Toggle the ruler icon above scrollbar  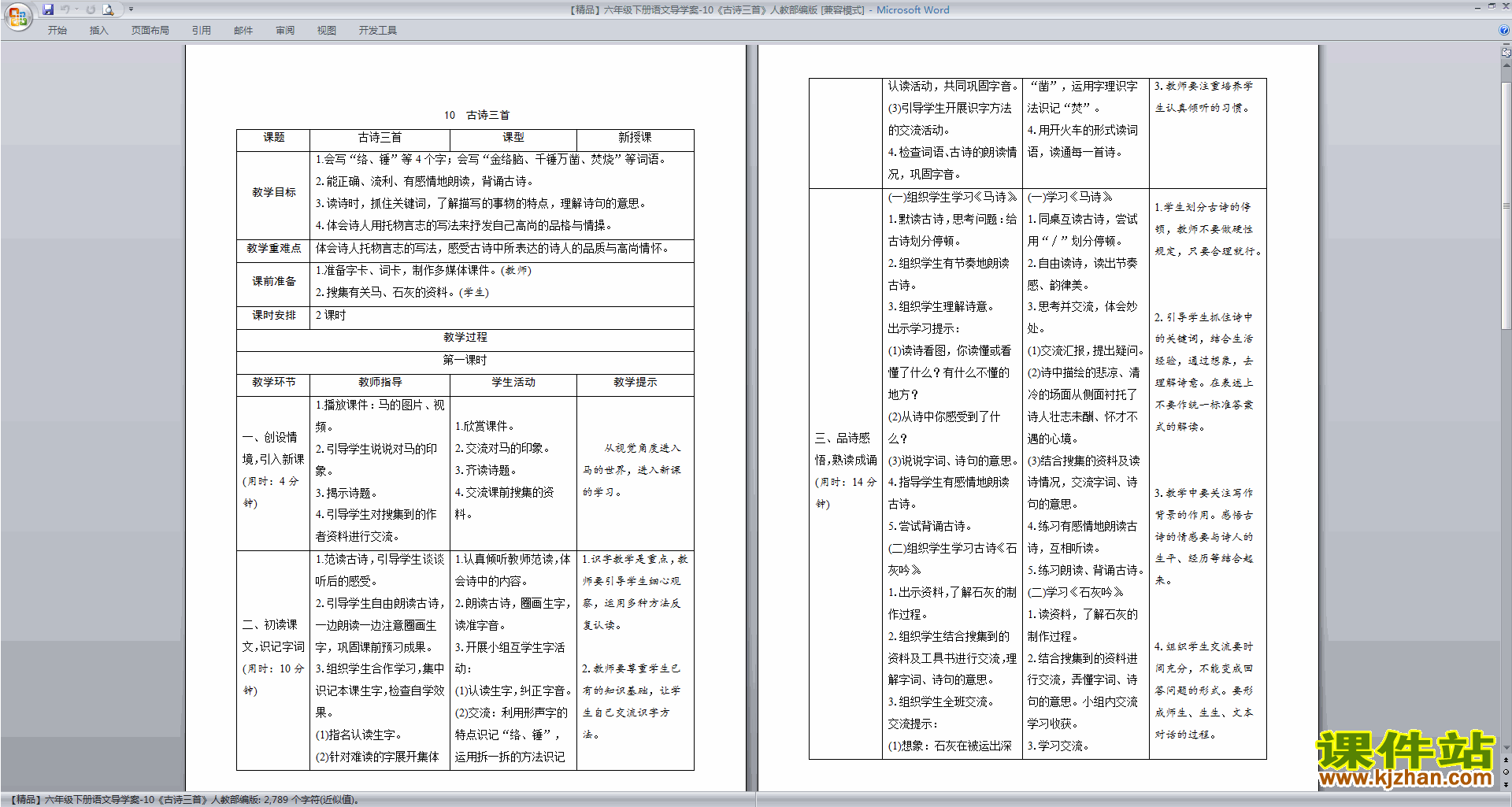point(1506,53)
